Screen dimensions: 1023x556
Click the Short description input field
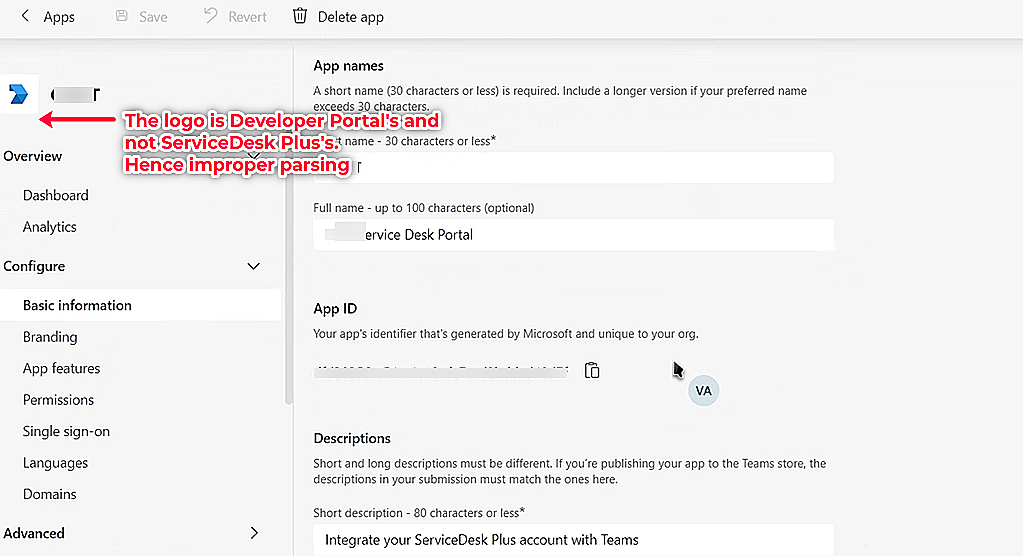[573, 540]
